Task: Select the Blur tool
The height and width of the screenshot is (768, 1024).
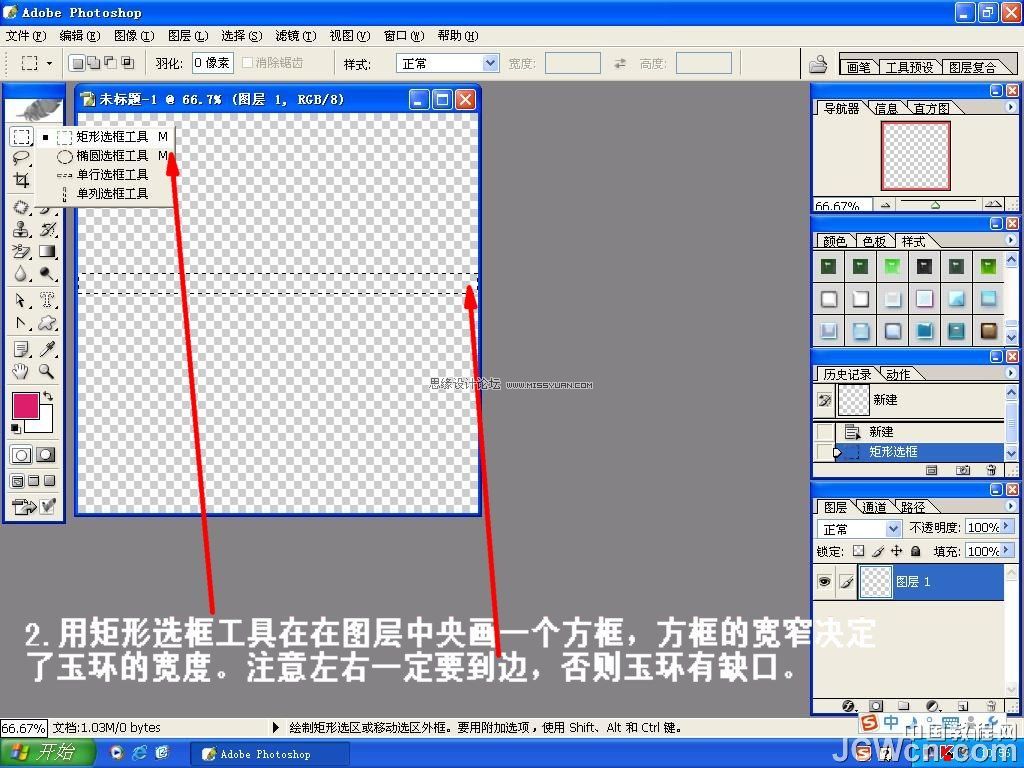Action: pyautogui.click(x=22, y=274)
